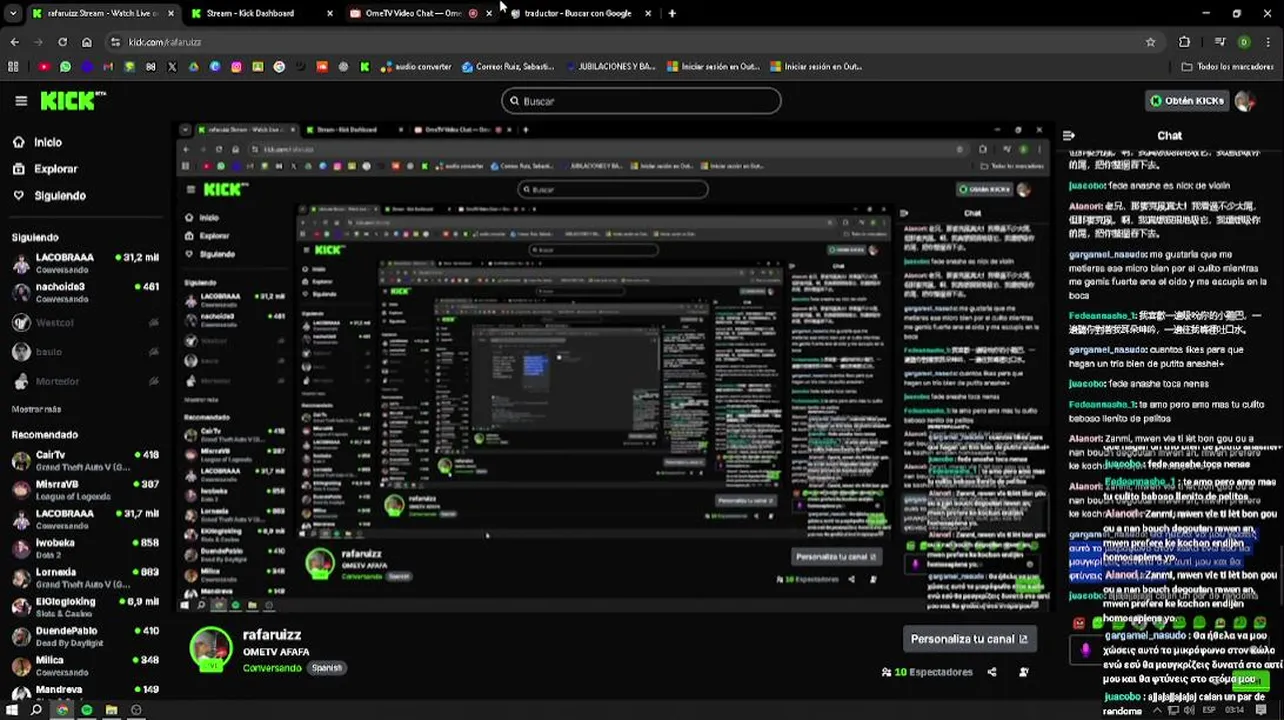Open the Lornaxia recommended channel
The image size is (1284, 720).
tap(85, 577)
